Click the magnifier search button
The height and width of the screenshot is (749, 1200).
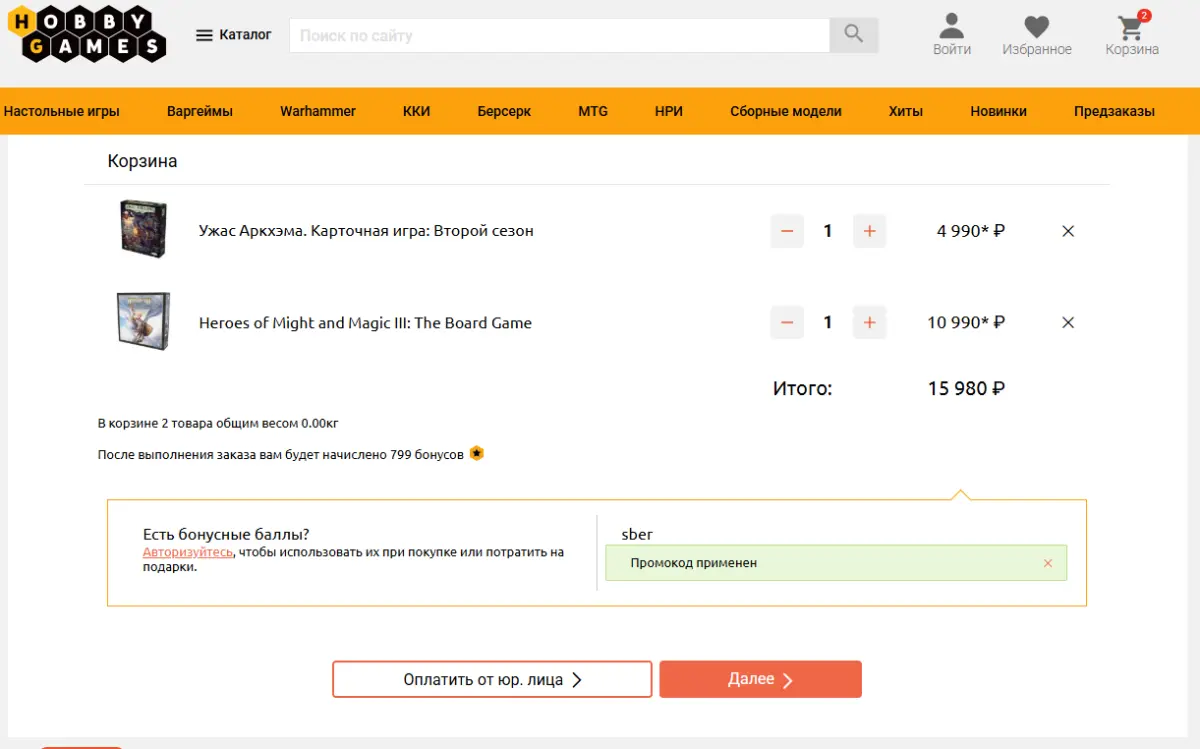click(x=854, y=35)
